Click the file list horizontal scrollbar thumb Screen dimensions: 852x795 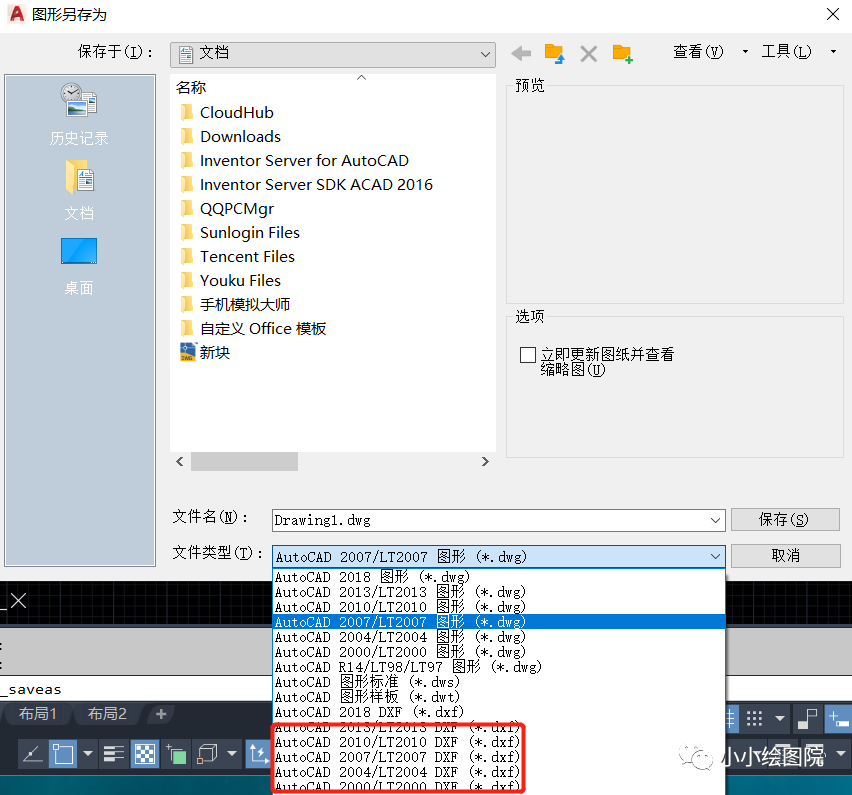244,461
